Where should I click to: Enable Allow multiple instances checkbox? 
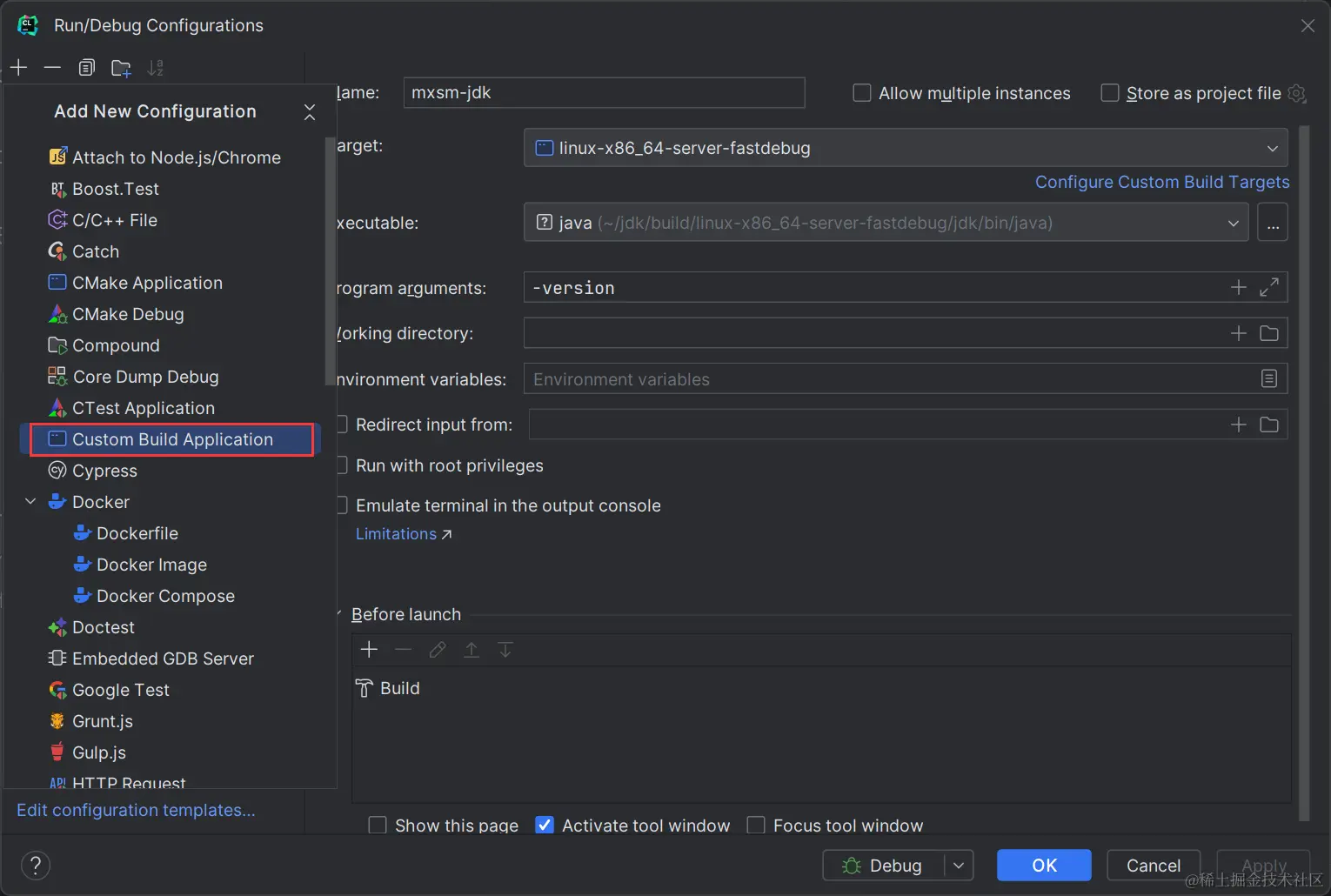click(x=862, y=93)
